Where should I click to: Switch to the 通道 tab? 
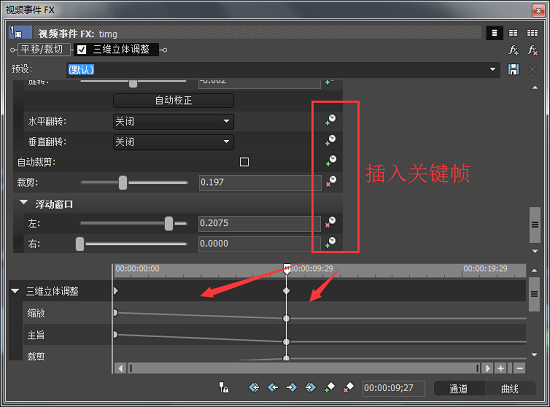point(459,388)
